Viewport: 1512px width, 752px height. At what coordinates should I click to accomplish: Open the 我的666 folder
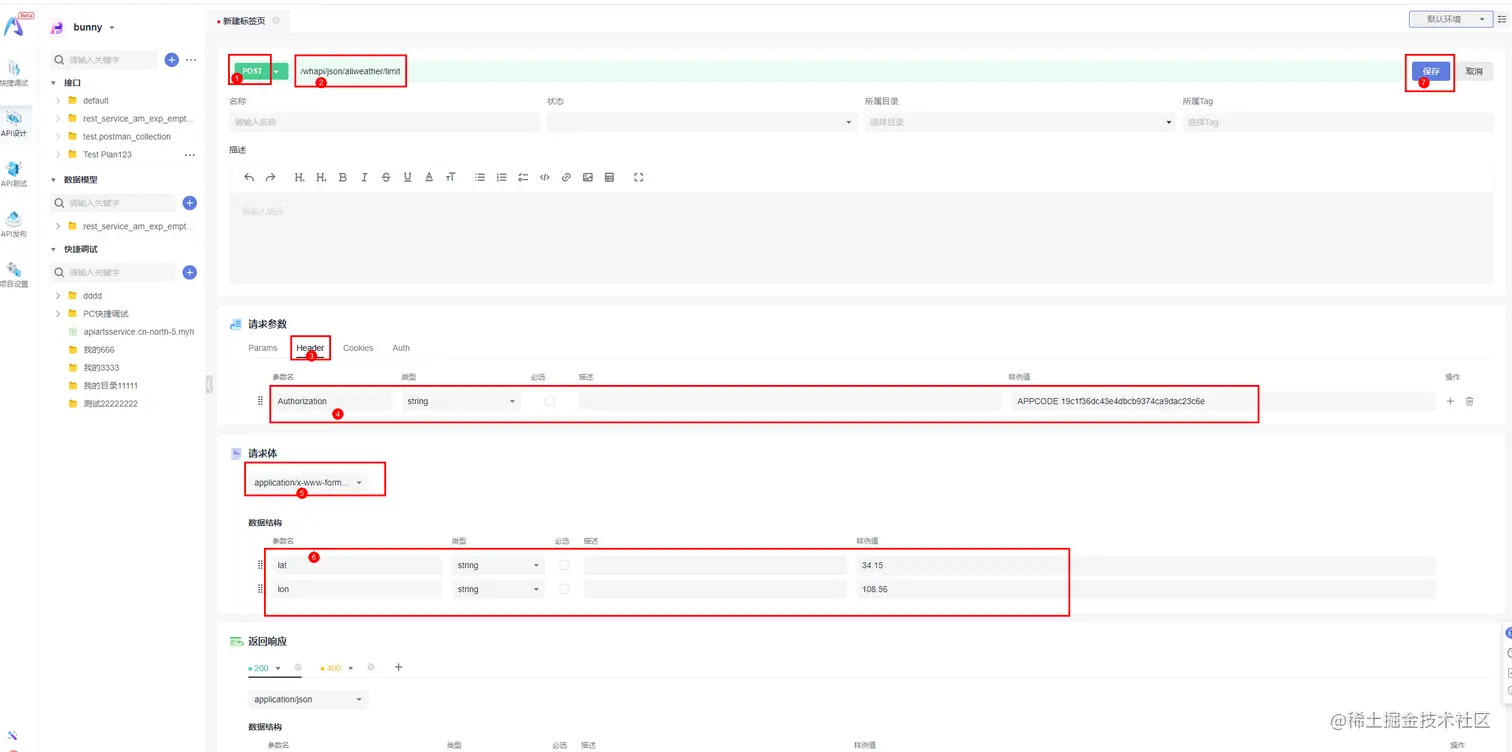pos(98,350)
